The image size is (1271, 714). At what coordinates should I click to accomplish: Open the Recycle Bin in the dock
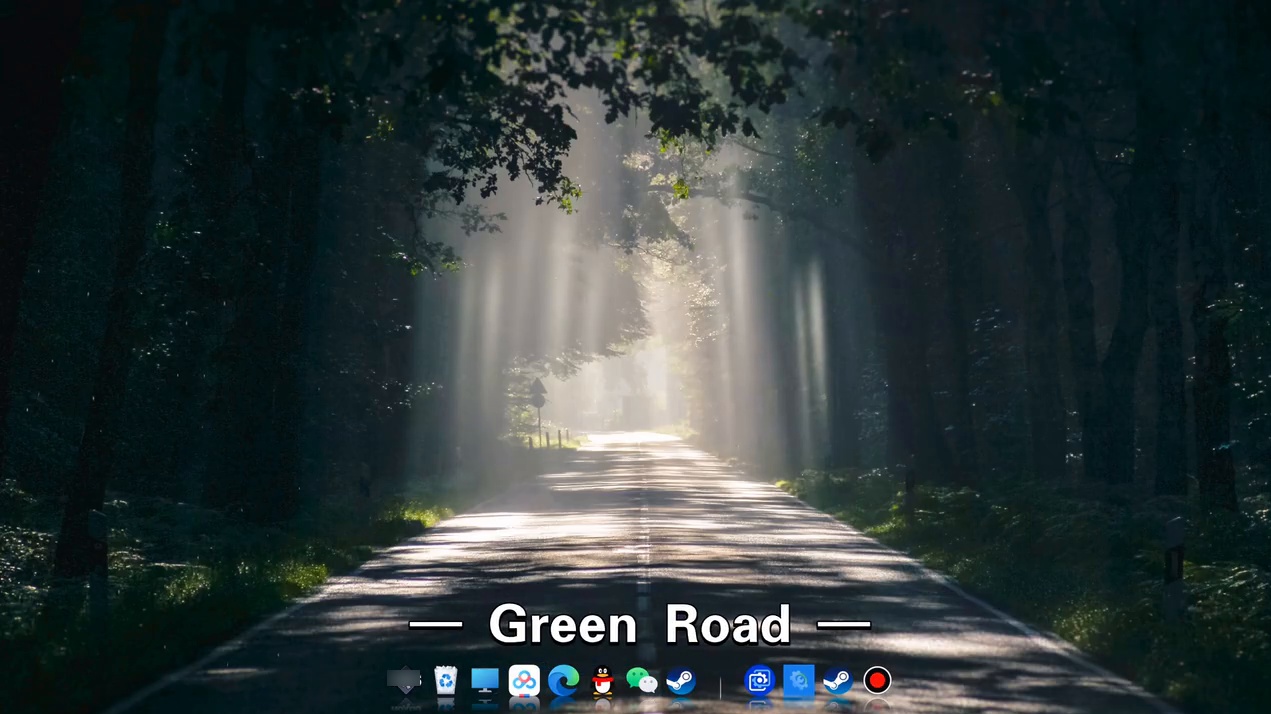(446, 681)
